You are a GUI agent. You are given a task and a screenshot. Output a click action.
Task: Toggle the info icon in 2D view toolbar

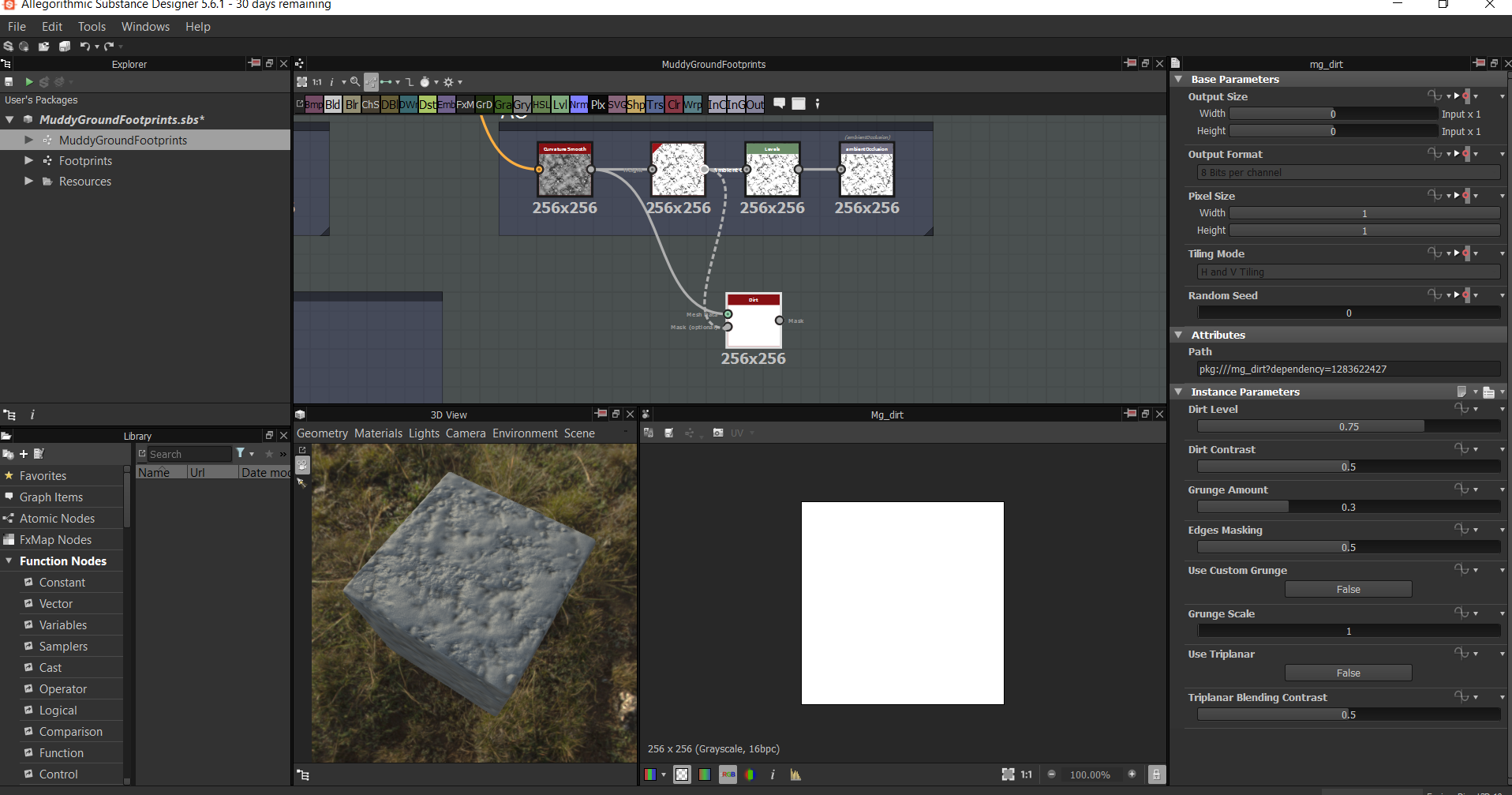click(773, 774)
